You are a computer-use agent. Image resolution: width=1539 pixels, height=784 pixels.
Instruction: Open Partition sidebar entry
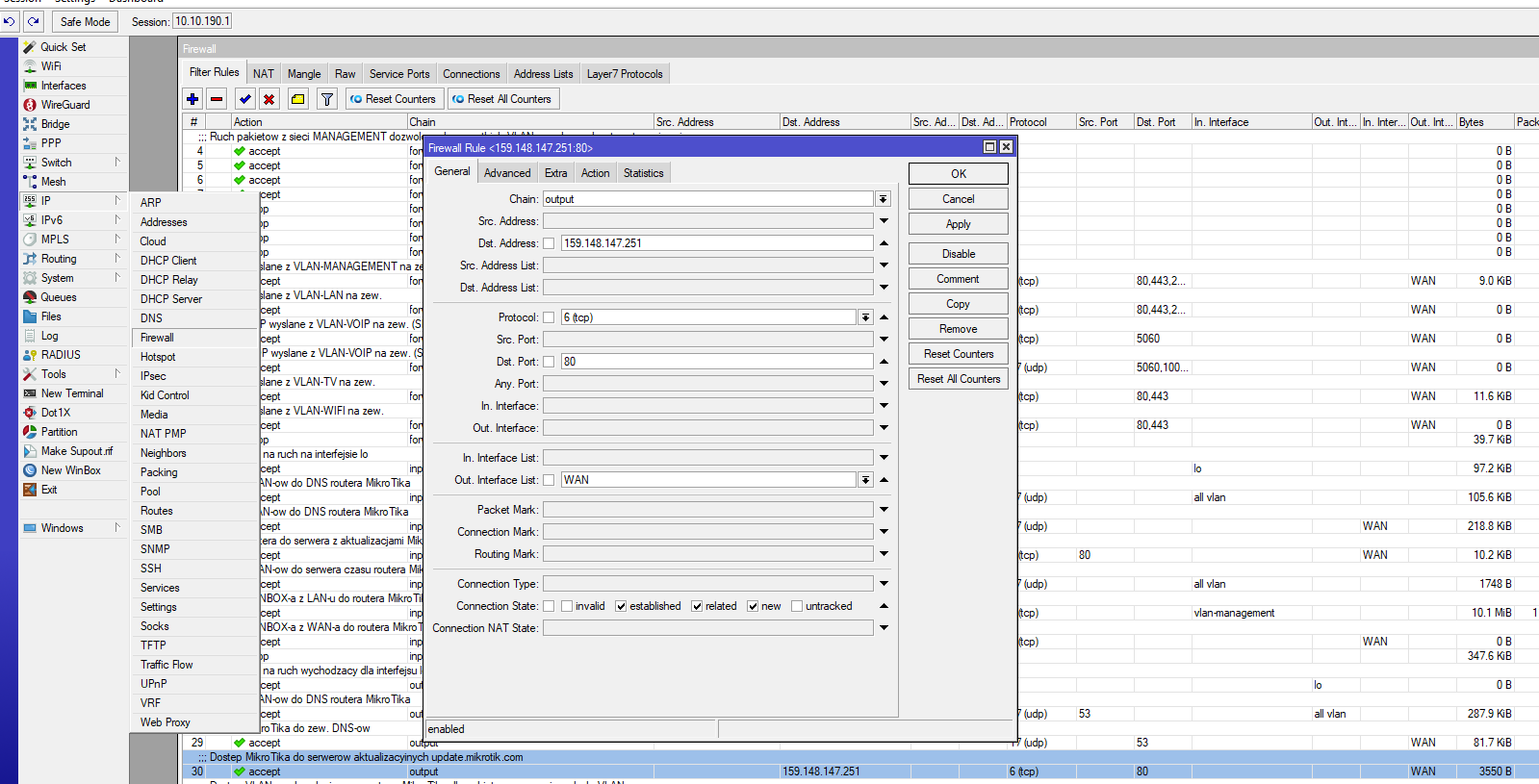click(60, 432)
